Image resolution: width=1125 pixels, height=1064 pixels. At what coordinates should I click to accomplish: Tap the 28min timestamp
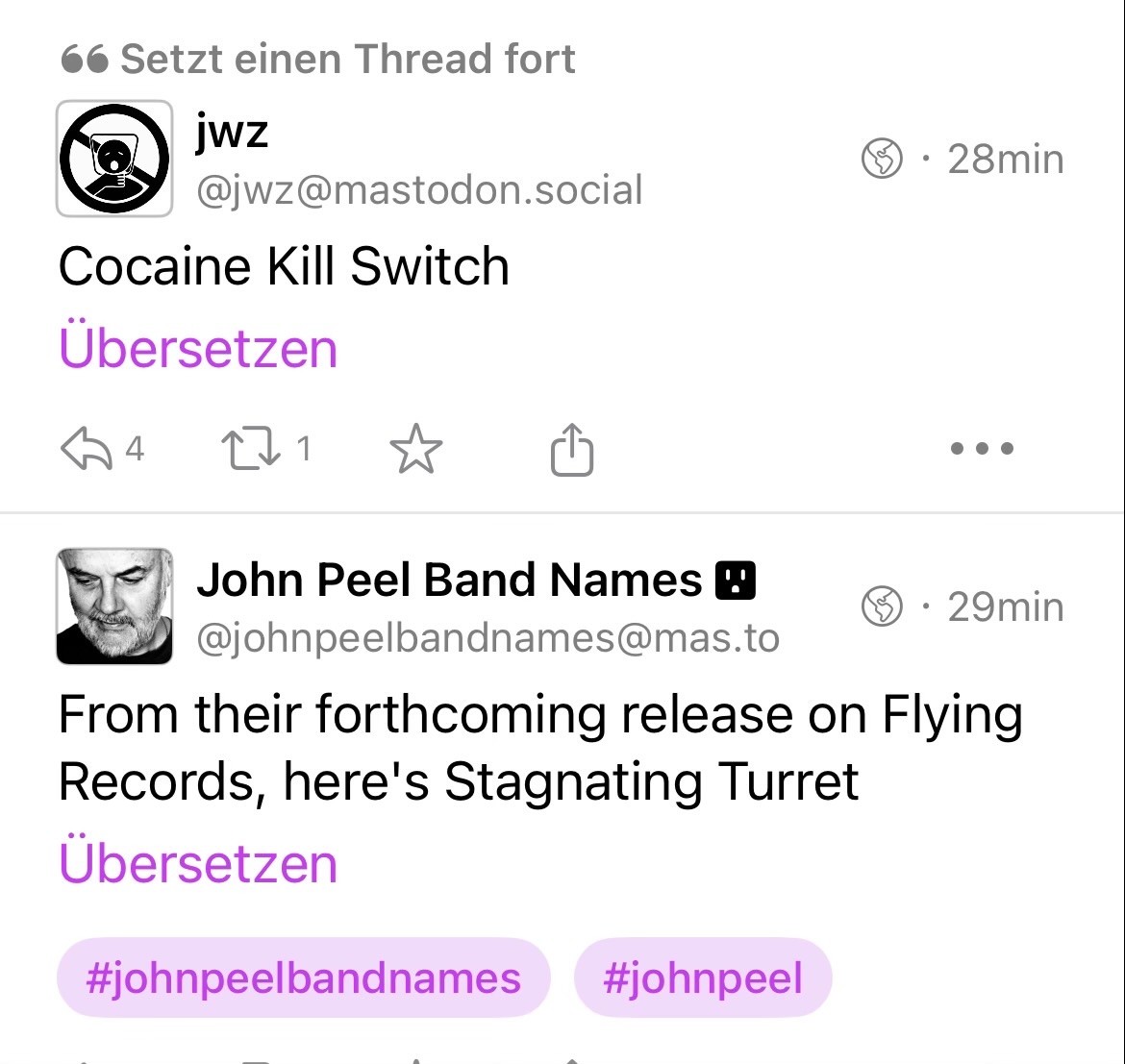click(1005, 159)
